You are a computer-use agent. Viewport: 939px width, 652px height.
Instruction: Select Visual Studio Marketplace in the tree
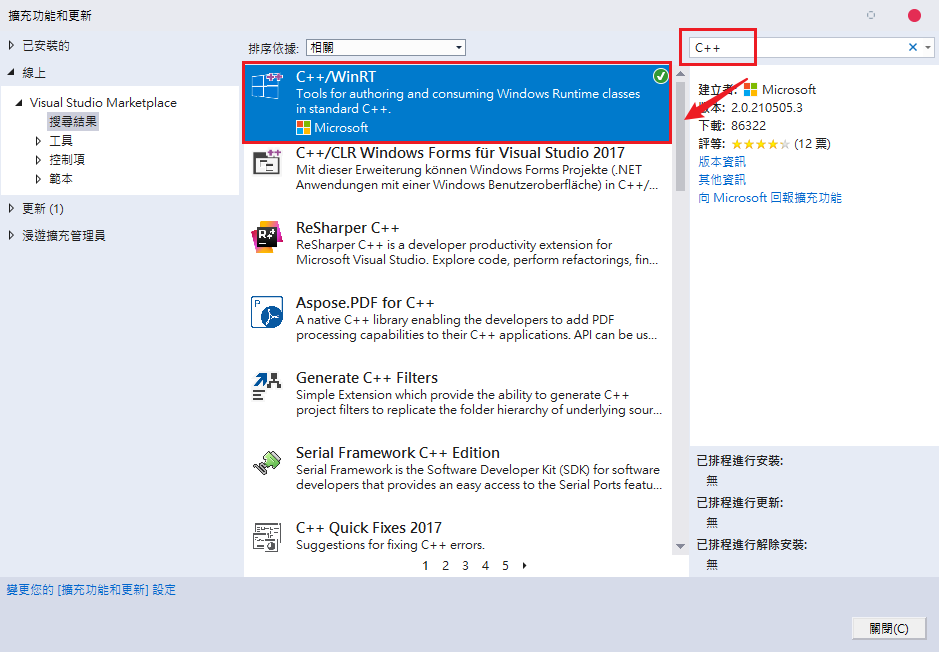(103, 103)
